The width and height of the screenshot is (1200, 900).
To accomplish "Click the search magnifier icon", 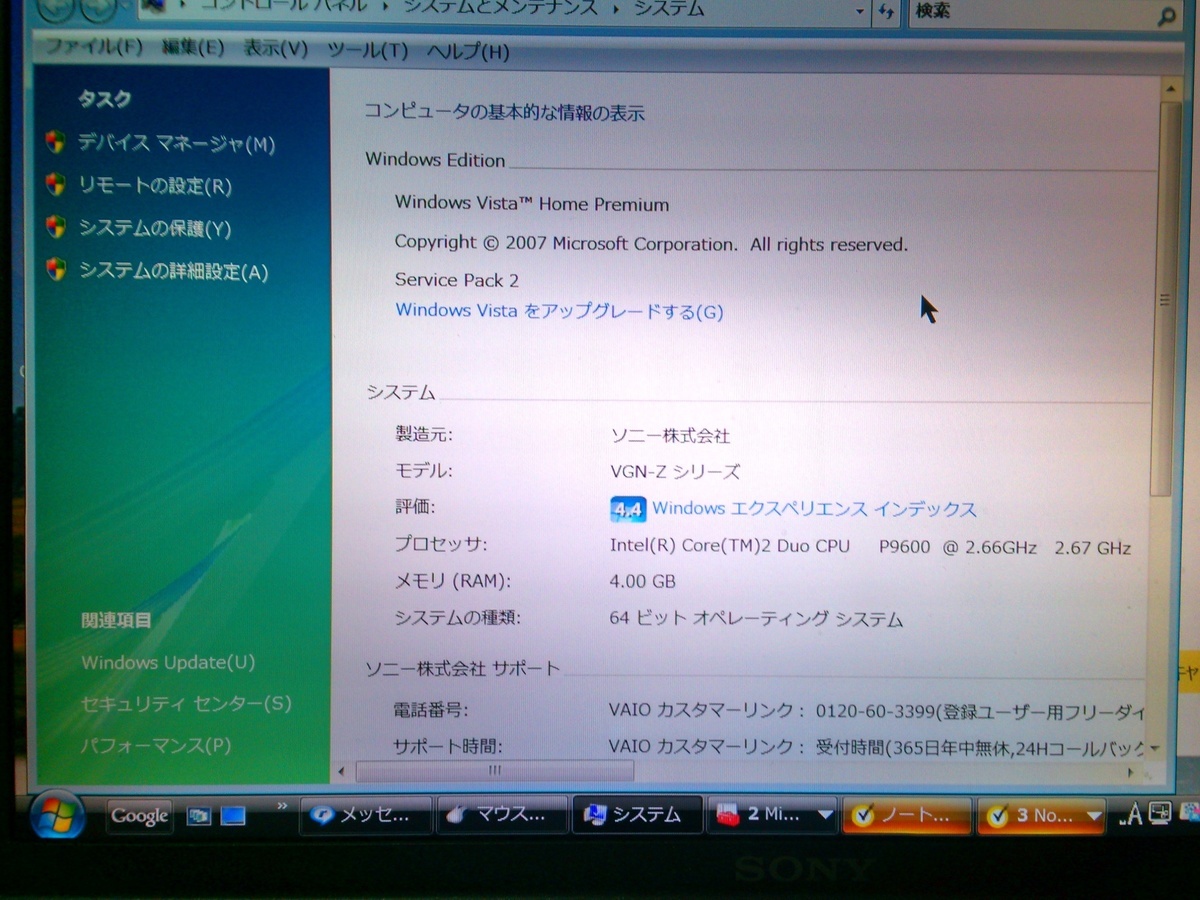I will click(1166, 15).
